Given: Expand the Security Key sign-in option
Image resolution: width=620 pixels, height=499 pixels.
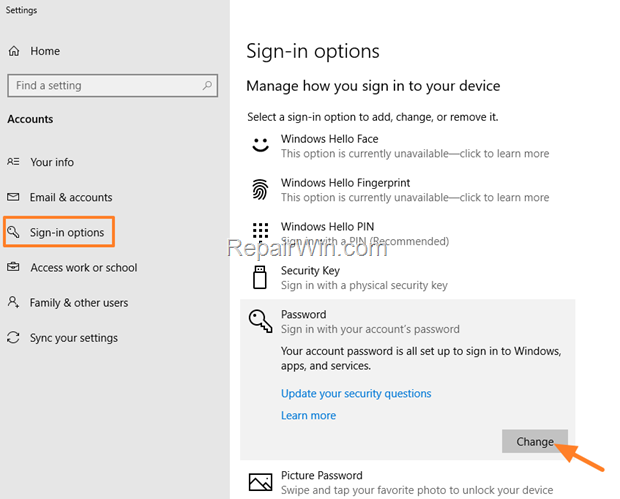Looking at the screenshot, I should click(407, 277).
